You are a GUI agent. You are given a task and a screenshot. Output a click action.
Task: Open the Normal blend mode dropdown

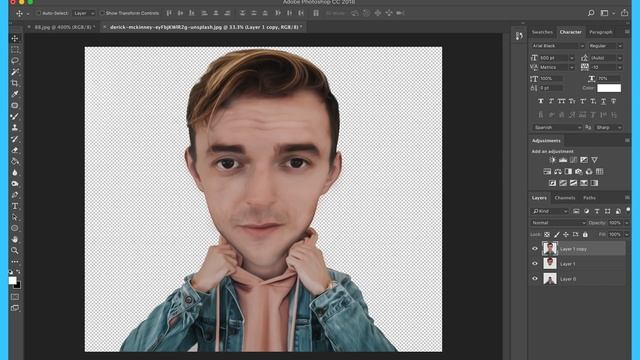coord(558,223)
